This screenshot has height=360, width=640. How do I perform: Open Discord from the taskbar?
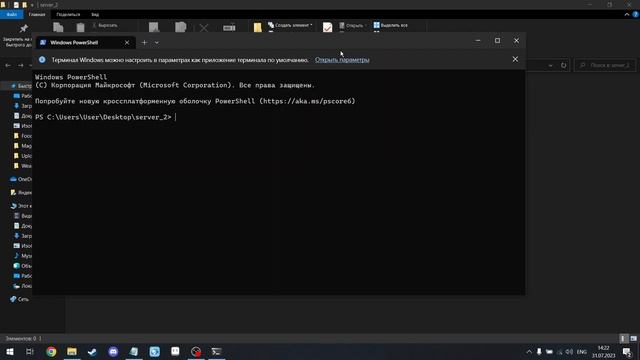tap(113, 351)
